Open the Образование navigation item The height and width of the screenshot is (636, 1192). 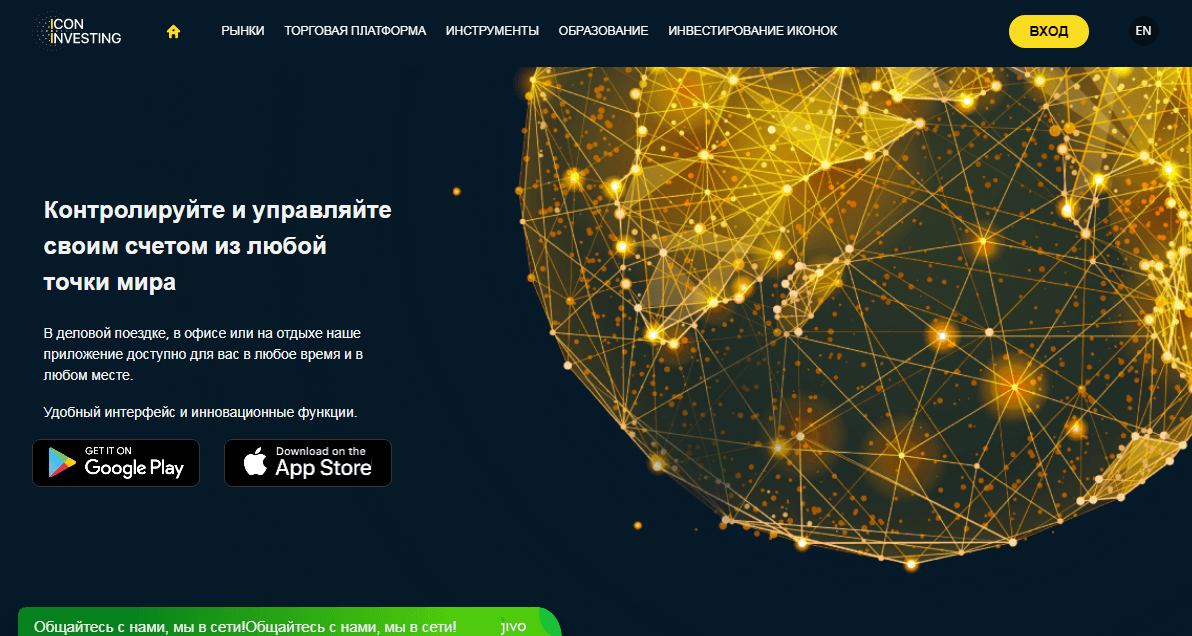tap(603, 31)
